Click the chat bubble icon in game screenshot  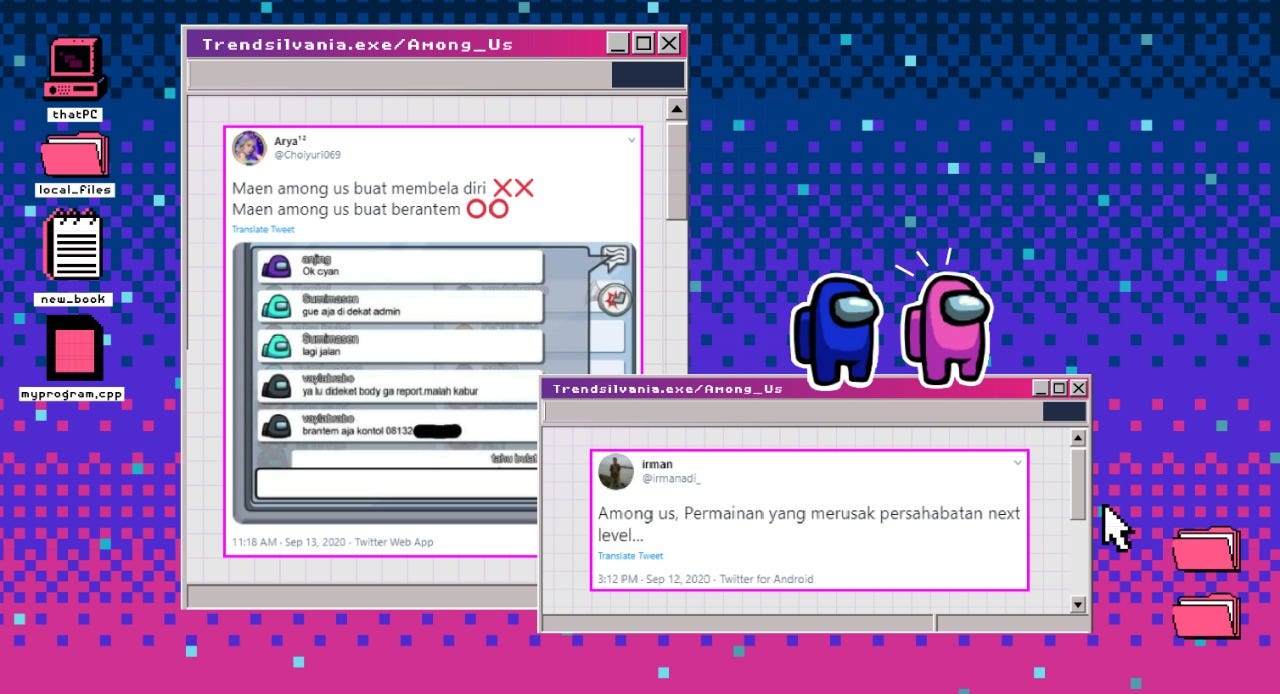[613, 258]
